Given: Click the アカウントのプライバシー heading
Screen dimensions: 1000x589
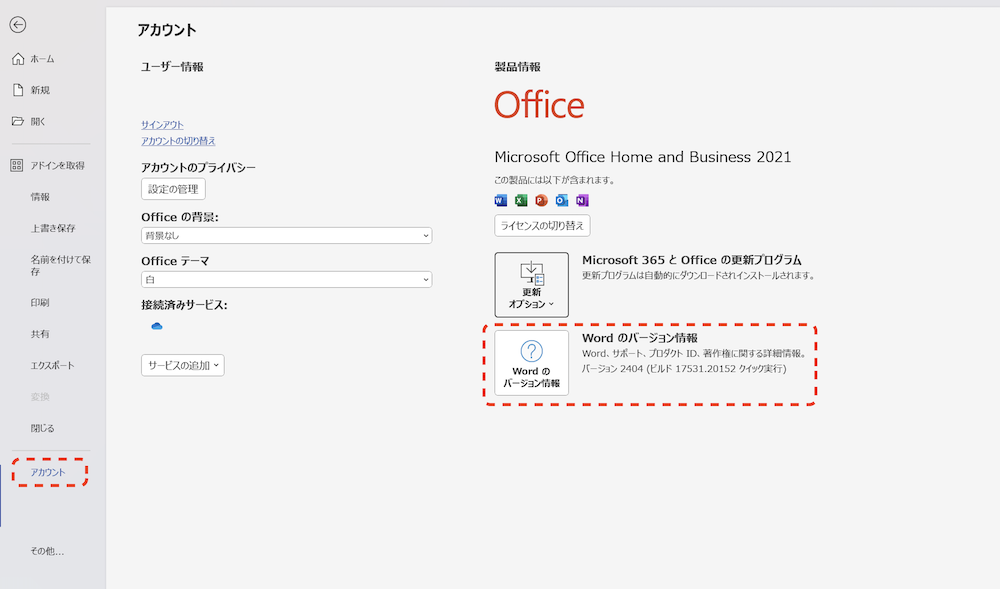Looking at the screenshot, I should tap(198, 168).
